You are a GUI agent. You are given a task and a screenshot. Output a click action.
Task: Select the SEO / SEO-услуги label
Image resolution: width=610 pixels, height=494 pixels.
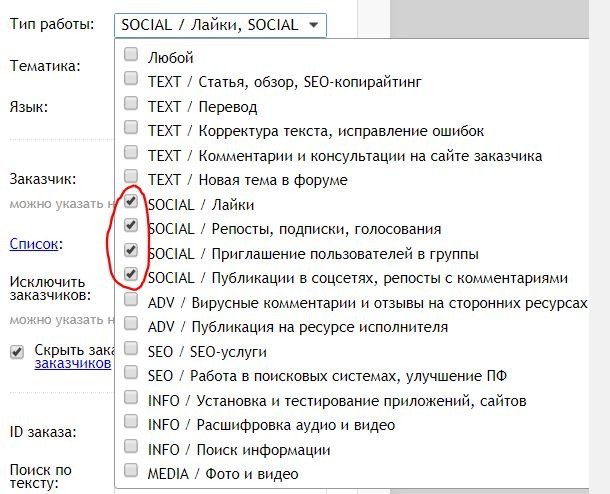207,352
